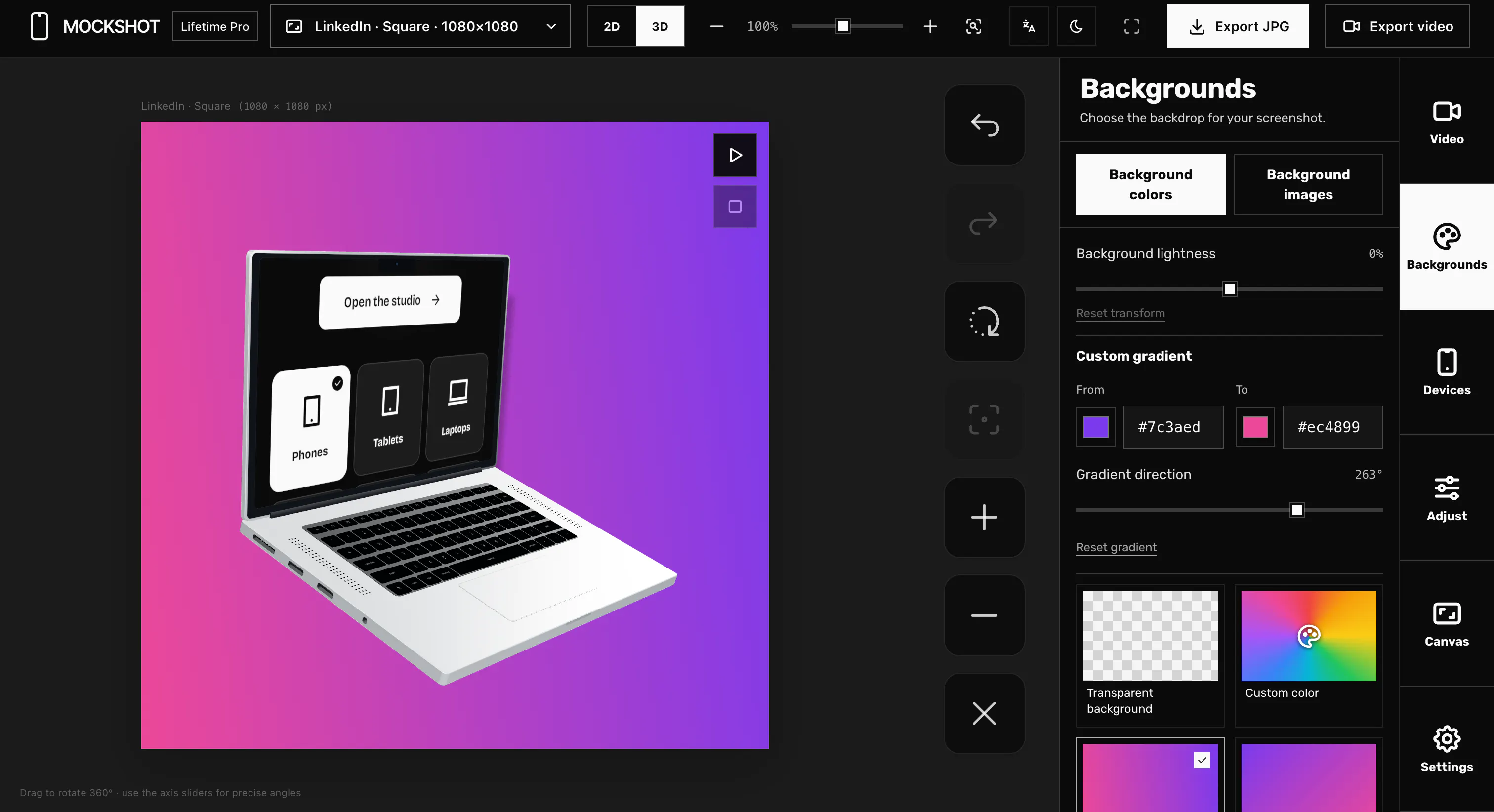Choose the Custom color thumbnail
1494x812 pixels.
click(1308, 655)
